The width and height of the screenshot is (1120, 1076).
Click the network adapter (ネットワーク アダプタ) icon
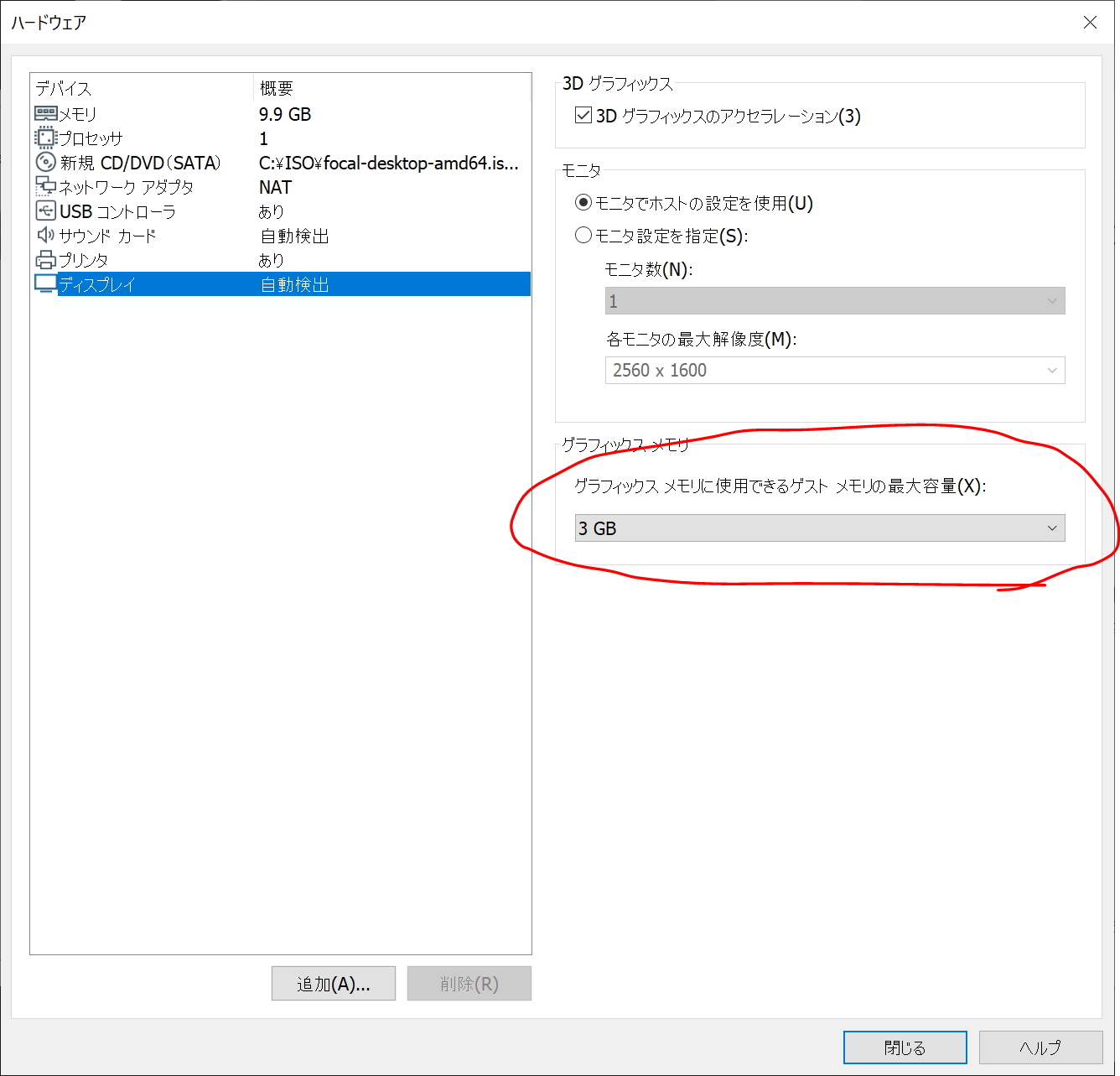[x=45, y=186]
